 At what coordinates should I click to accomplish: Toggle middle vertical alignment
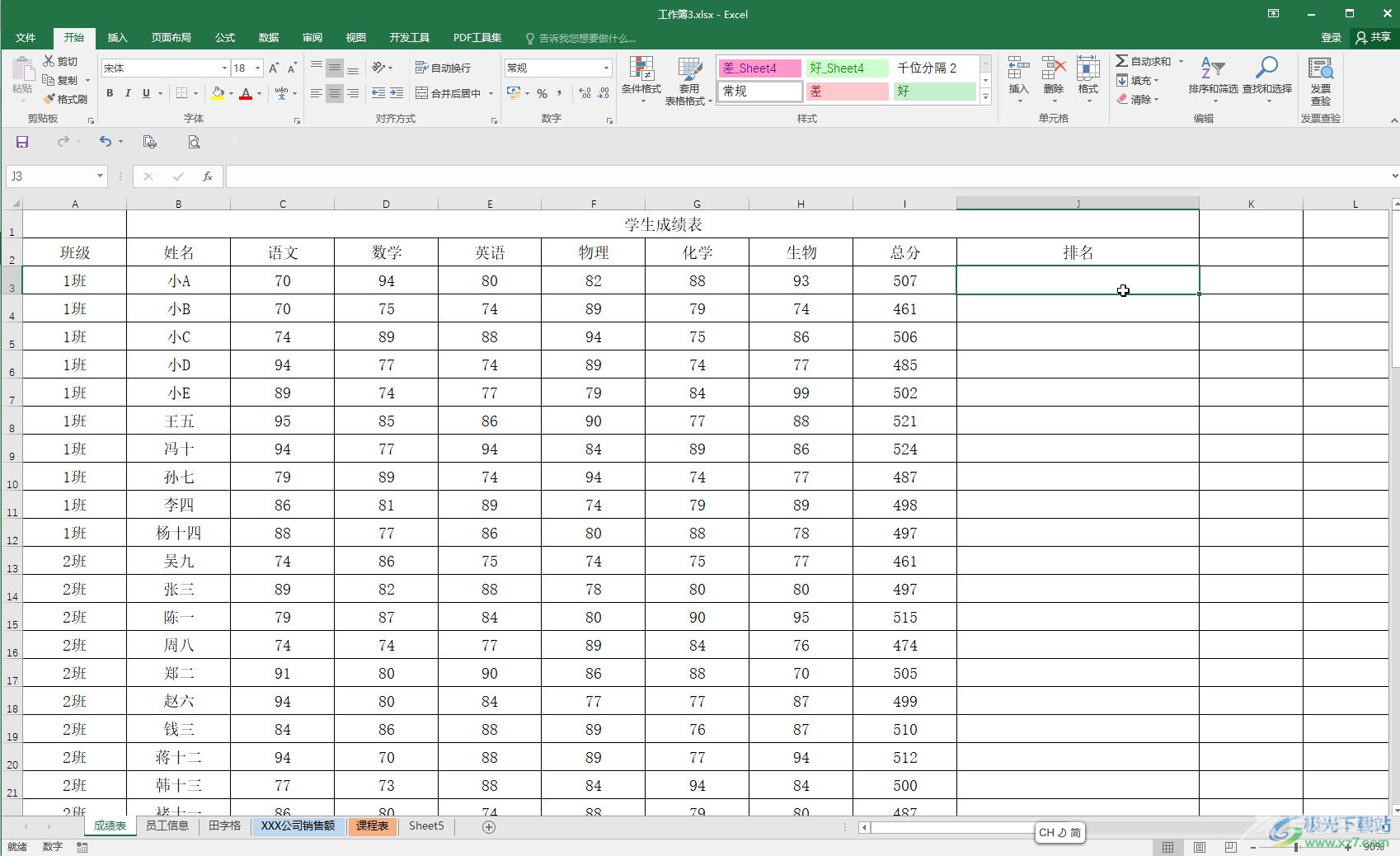click(x=334, y=68)
